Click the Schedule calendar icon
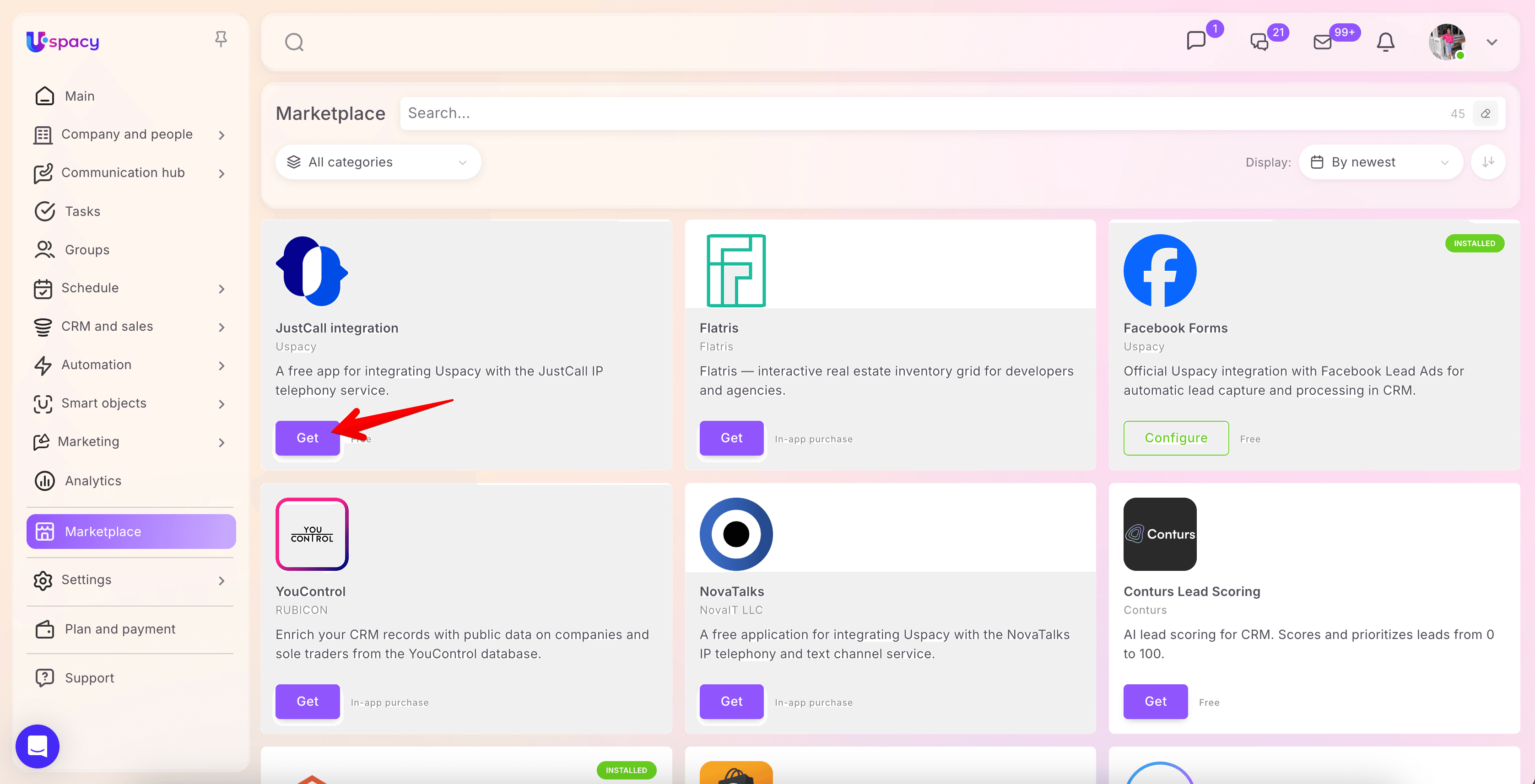Image resolution: width=1535 pixels, height=784 pixels. (43, 289)
